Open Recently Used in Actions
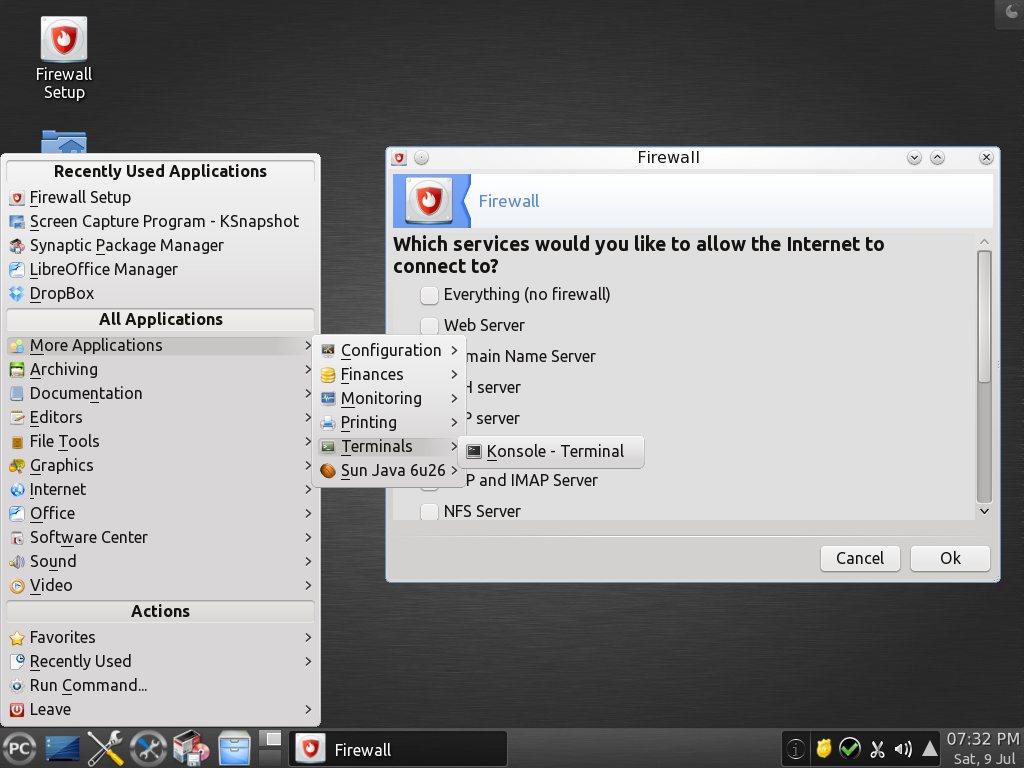The height and width of the screenshot is (768, 1024). (x=161, y=662)
